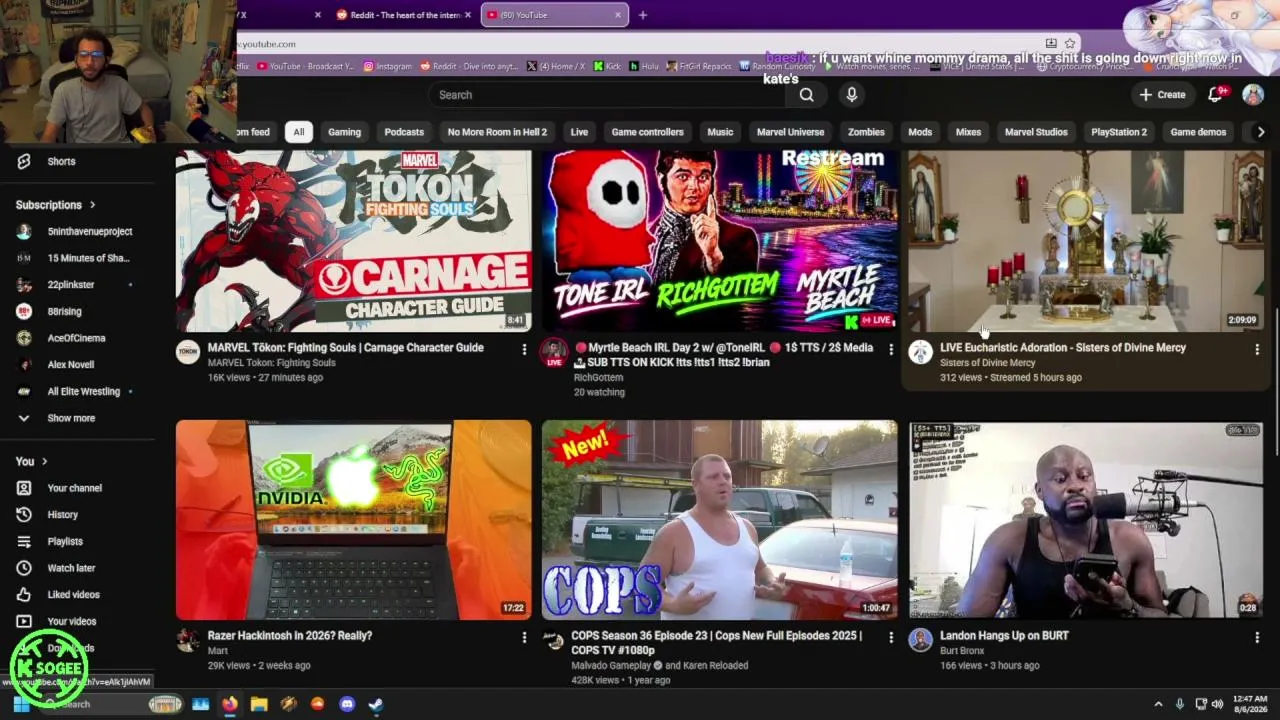Viewport: 1280px width, 720px height.
Task: Open the Create menu button
Action: (1162, 95)
